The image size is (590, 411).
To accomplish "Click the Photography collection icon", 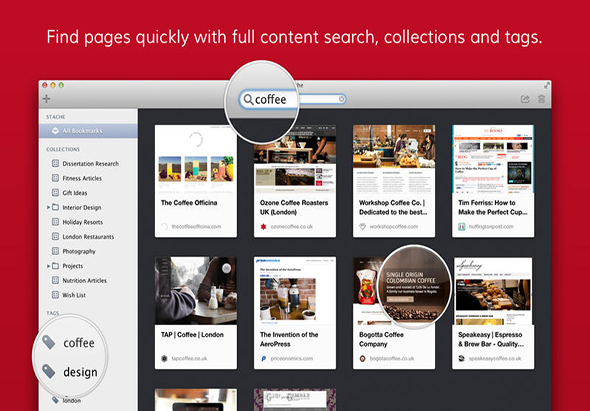I will pos(55,251).
